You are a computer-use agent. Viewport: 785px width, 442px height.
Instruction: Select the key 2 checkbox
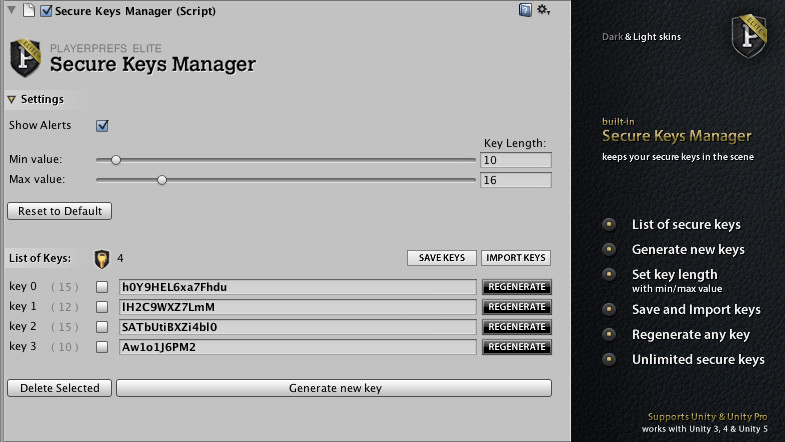tap(102, 327)
